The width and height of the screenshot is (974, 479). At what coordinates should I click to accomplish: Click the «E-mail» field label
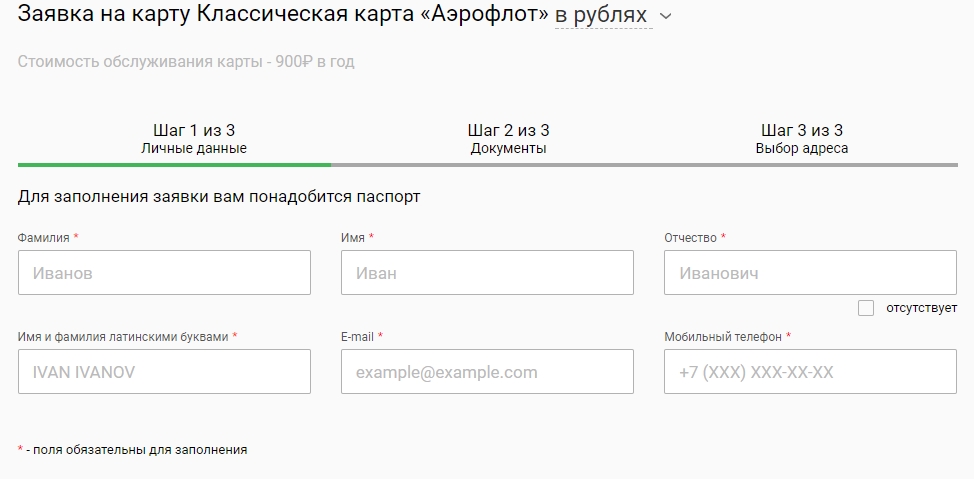click(x=357, y=337)
